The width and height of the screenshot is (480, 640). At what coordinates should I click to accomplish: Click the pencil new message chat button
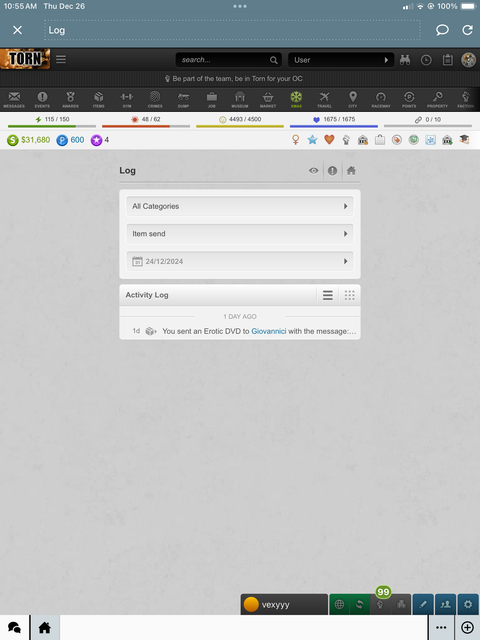[423, 604]
